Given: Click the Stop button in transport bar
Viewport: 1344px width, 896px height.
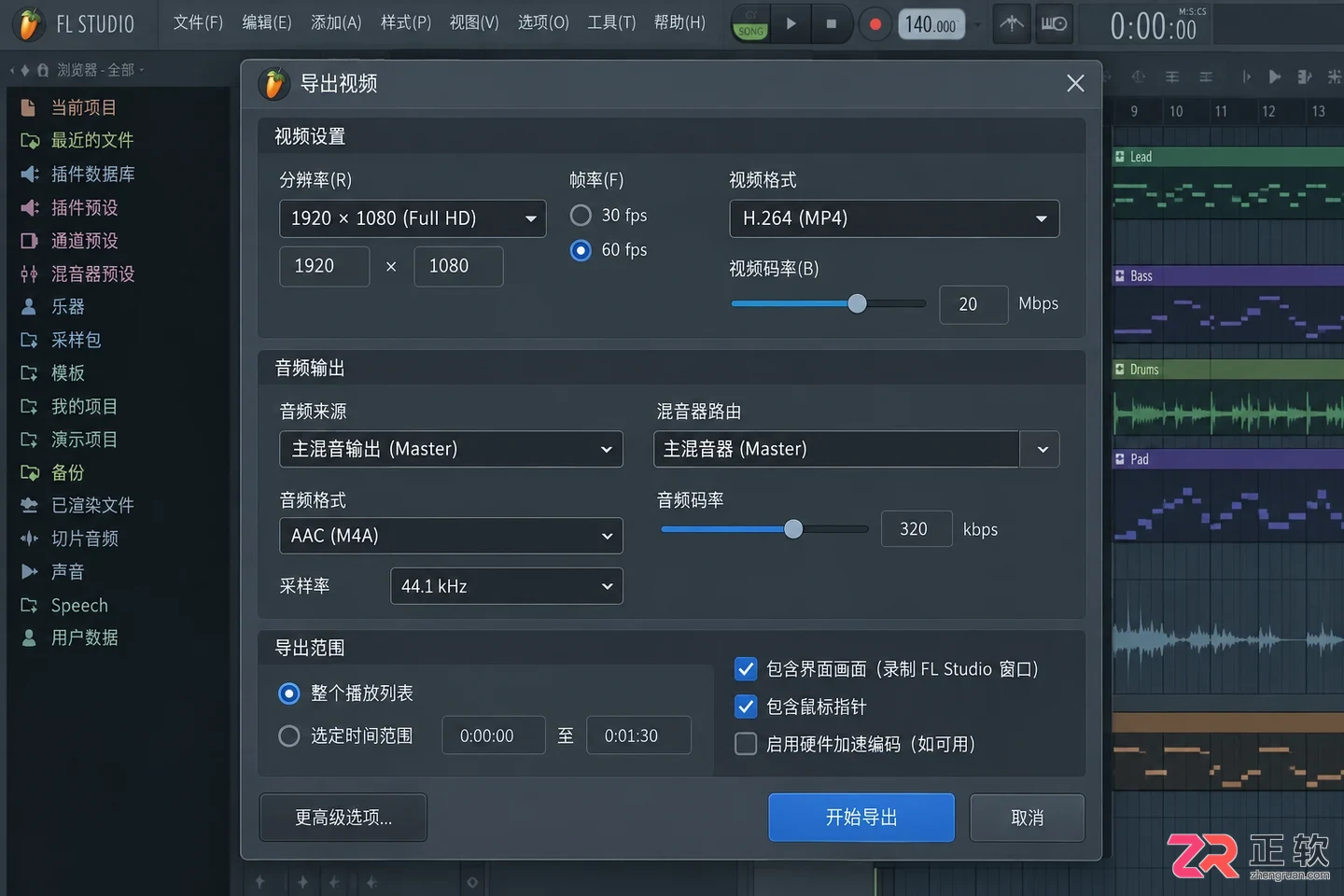Looking at the screenshot, I should click(x=832, y=24).
